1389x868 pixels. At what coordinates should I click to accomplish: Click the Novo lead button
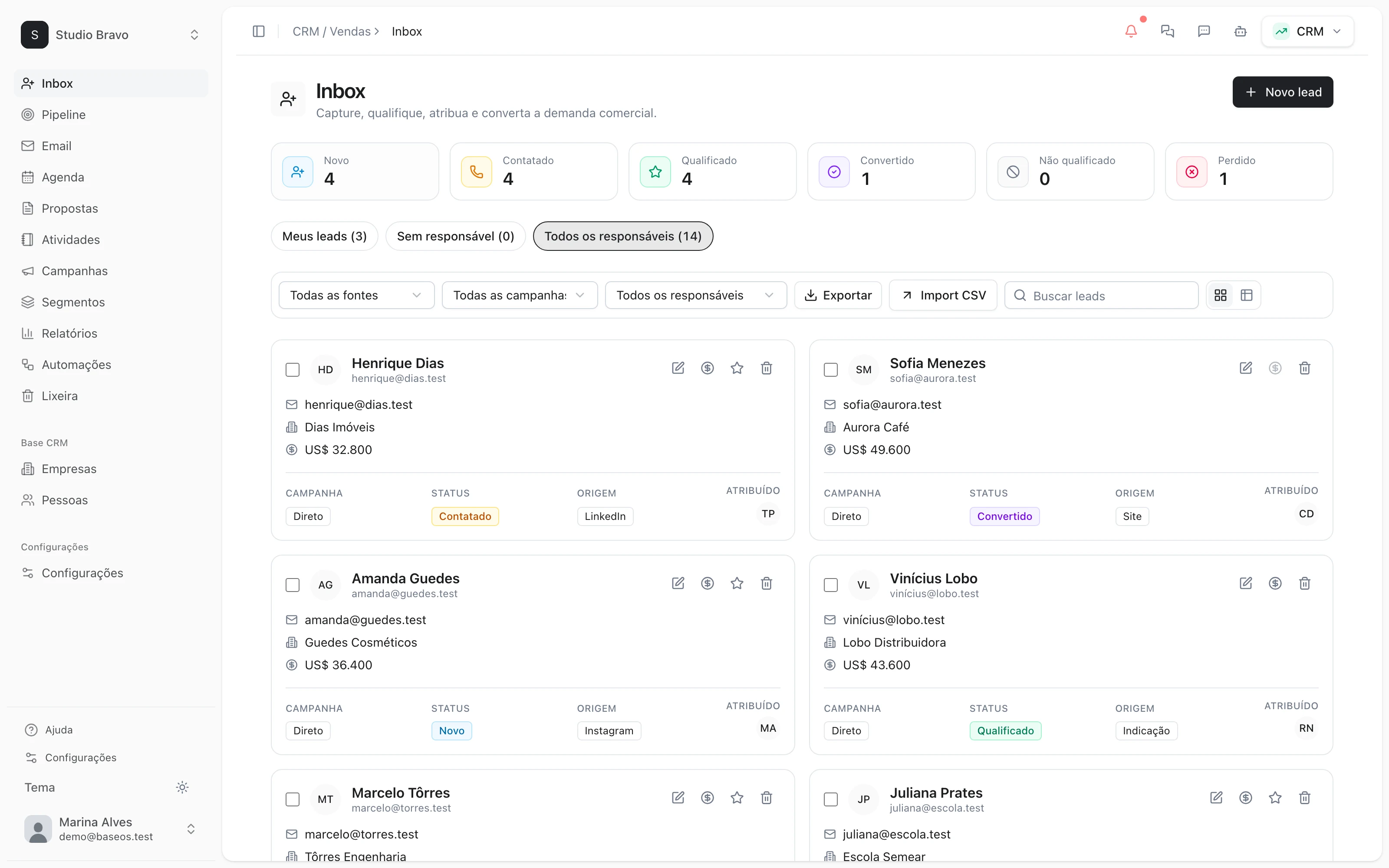(x=1282, y=92)
